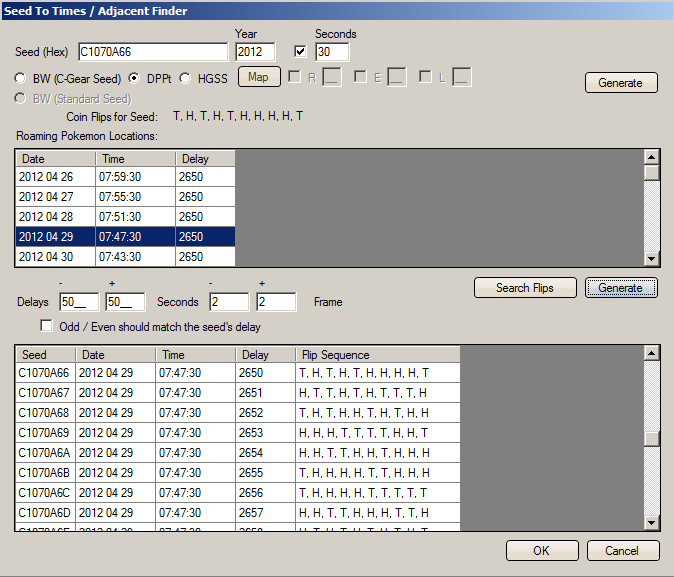Click the upper table scrollbar thumb
This screenshot has width=674, height=577.
(652, 173)
